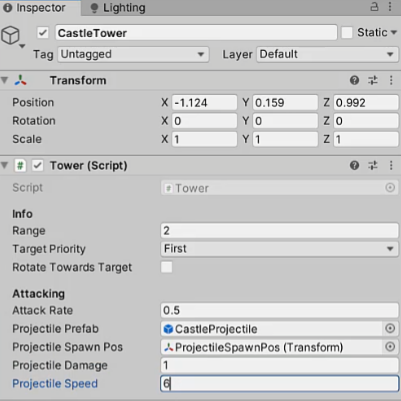This screenshot has width=401, height=401.
Task: Edit Scale X field
Action: pyautogui.click(x=204, y=139)
